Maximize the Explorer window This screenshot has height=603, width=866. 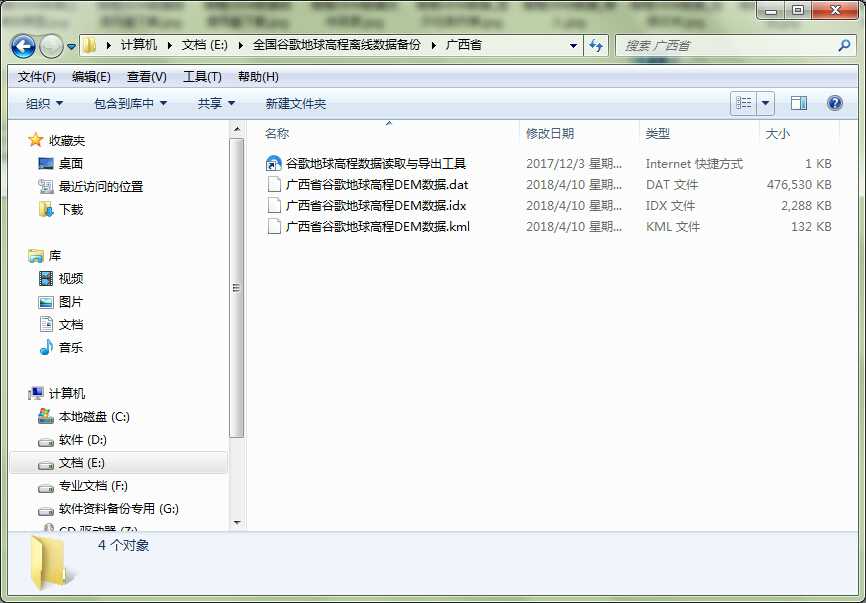(x=798, y=11)
